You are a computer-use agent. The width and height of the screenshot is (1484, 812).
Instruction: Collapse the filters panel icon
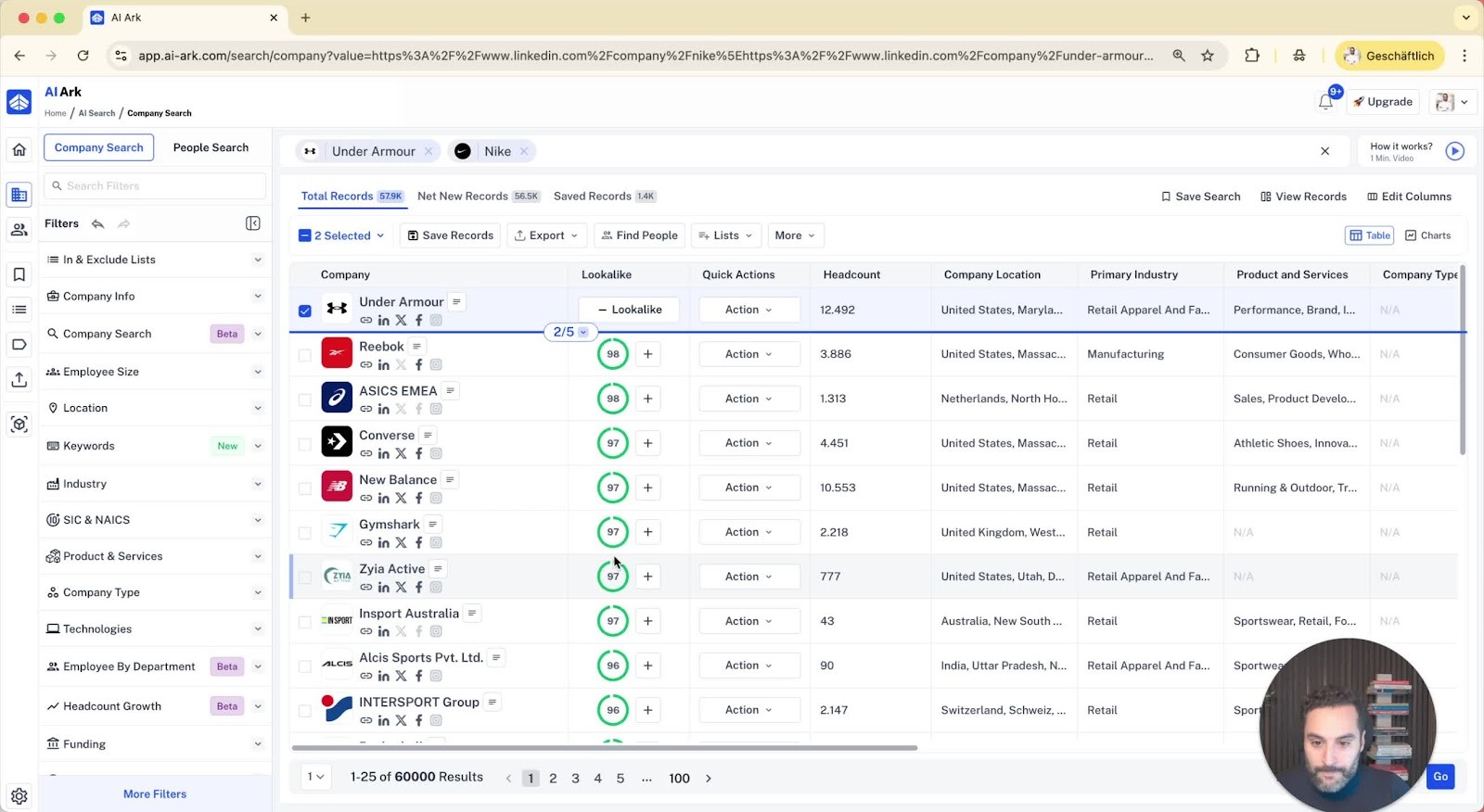[253, 223]
